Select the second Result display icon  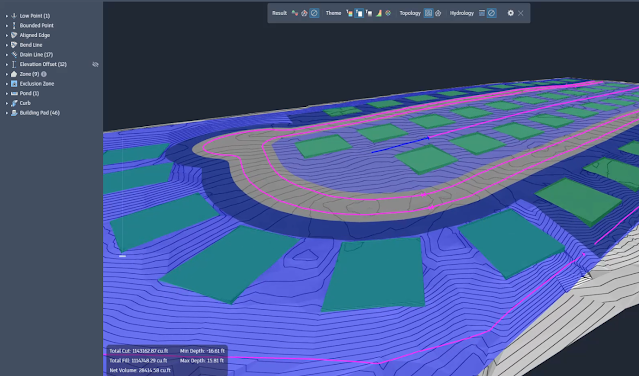pyautogui.click(x=304, y=13)
